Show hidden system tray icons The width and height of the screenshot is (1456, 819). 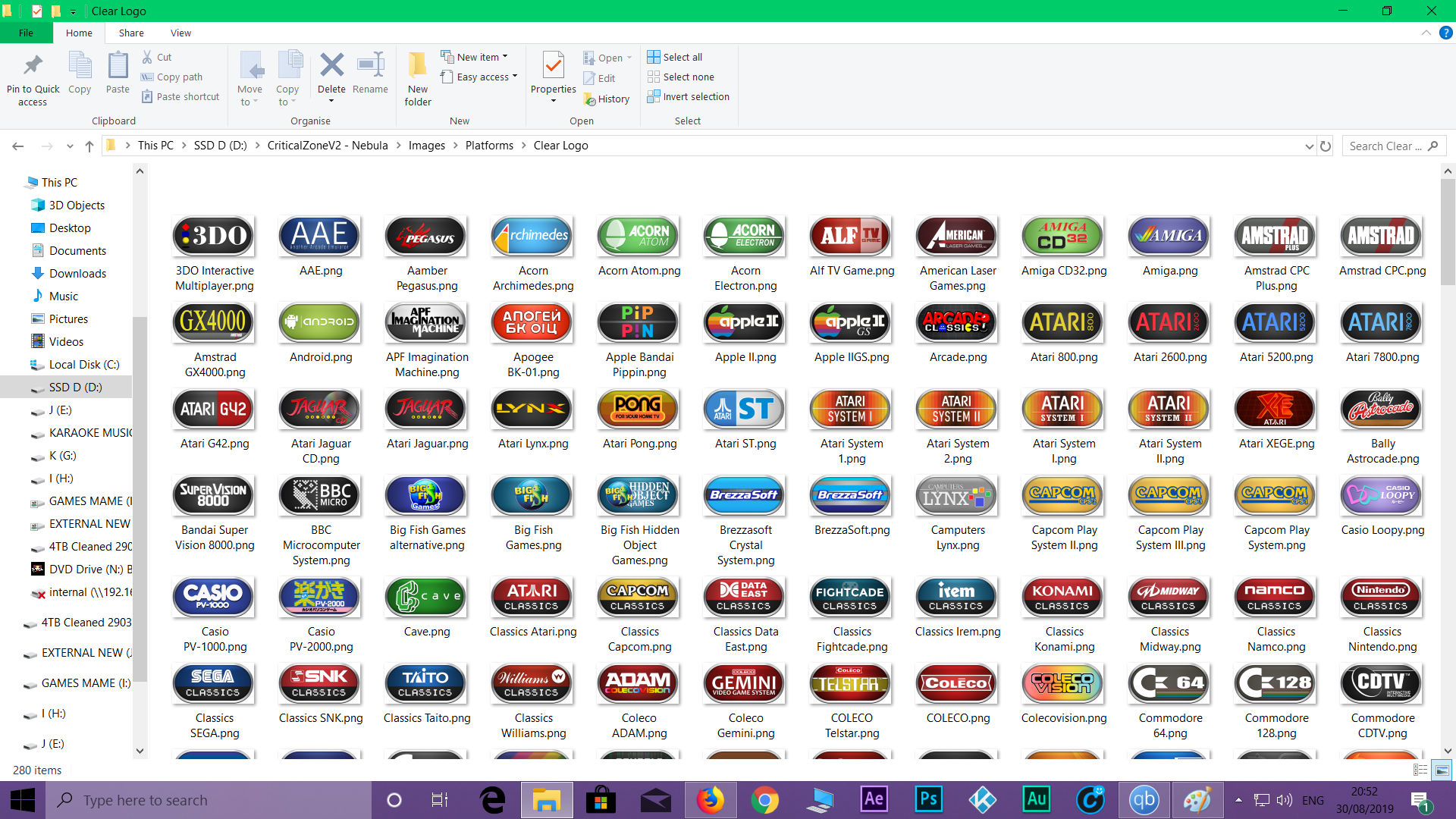(1238, 800)
